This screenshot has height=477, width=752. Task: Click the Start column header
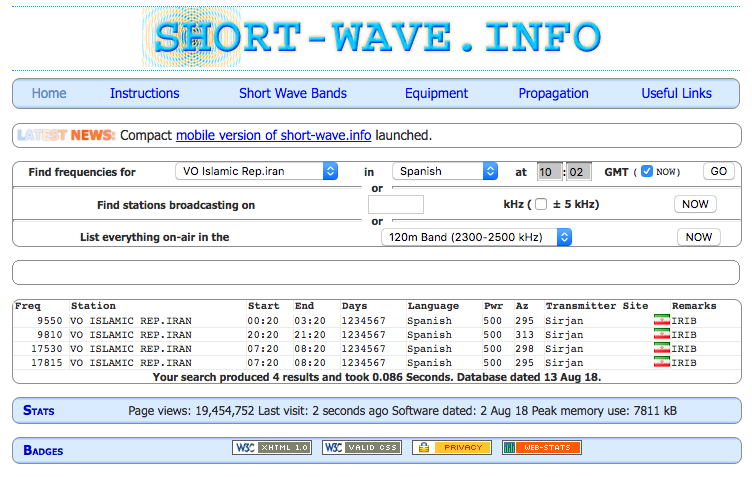click(x=263, y=306)
